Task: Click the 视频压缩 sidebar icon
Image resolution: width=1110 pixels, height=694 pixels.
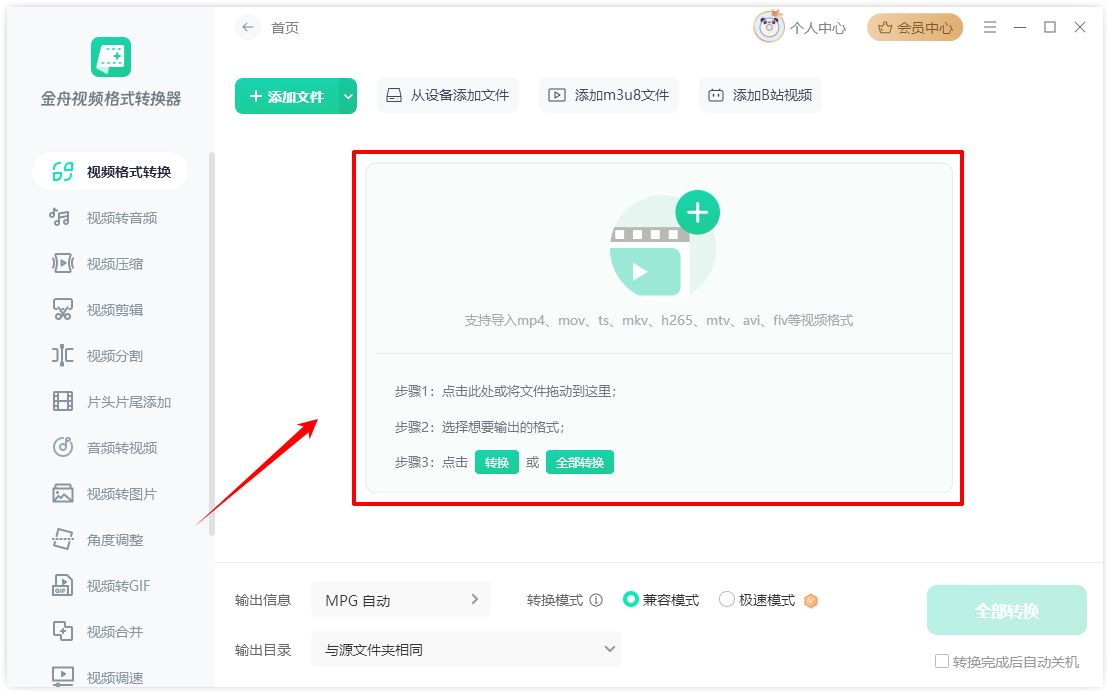Action: pos(62,263)
